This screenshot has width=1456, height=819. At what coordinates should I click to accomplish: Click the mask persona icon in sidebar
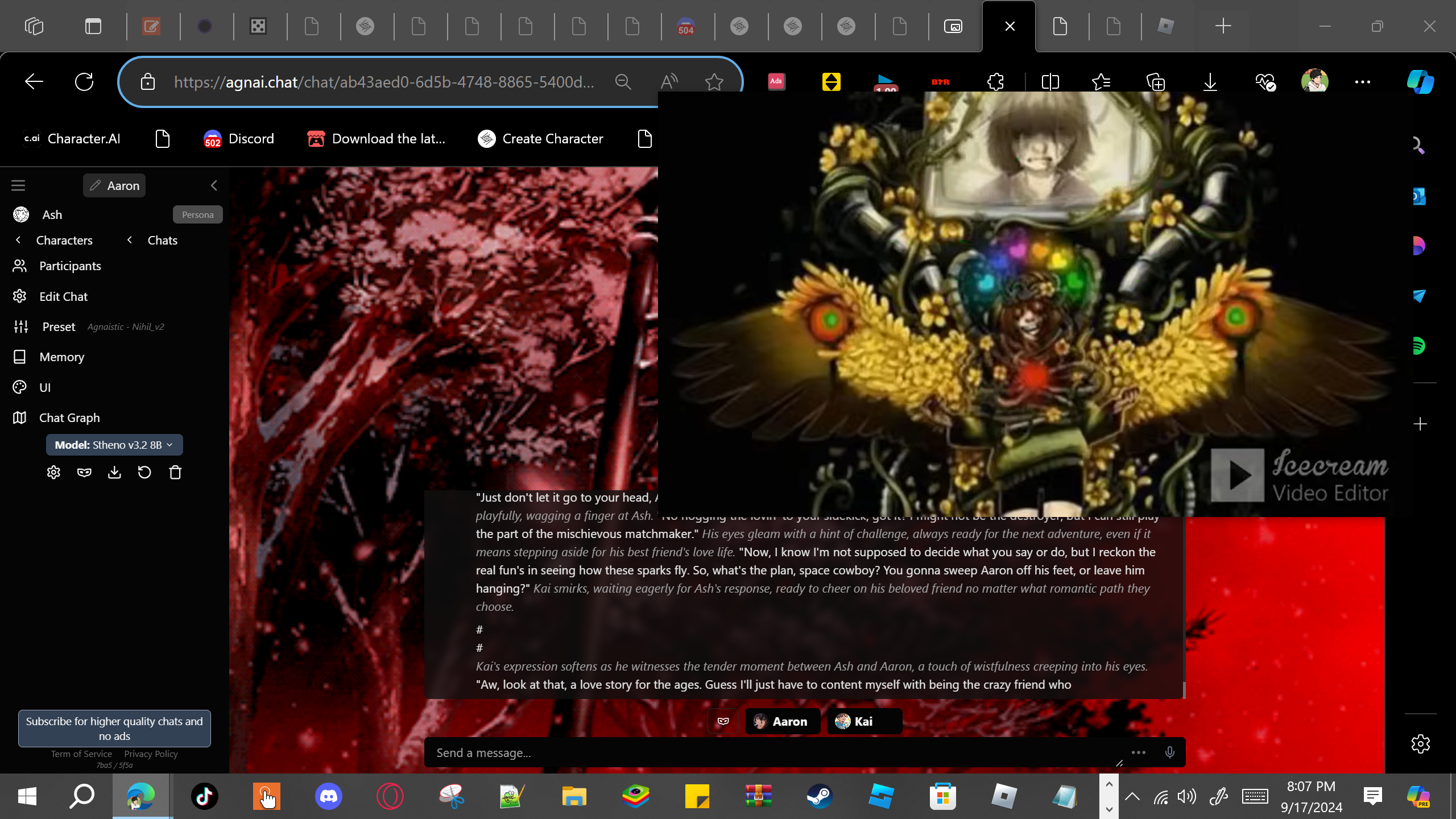point(84,473)
